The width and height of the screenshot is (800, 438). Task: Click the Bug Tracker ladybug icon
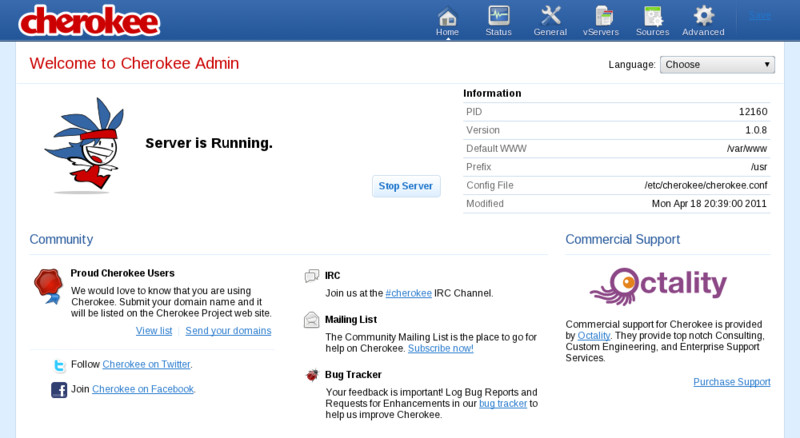312,375
